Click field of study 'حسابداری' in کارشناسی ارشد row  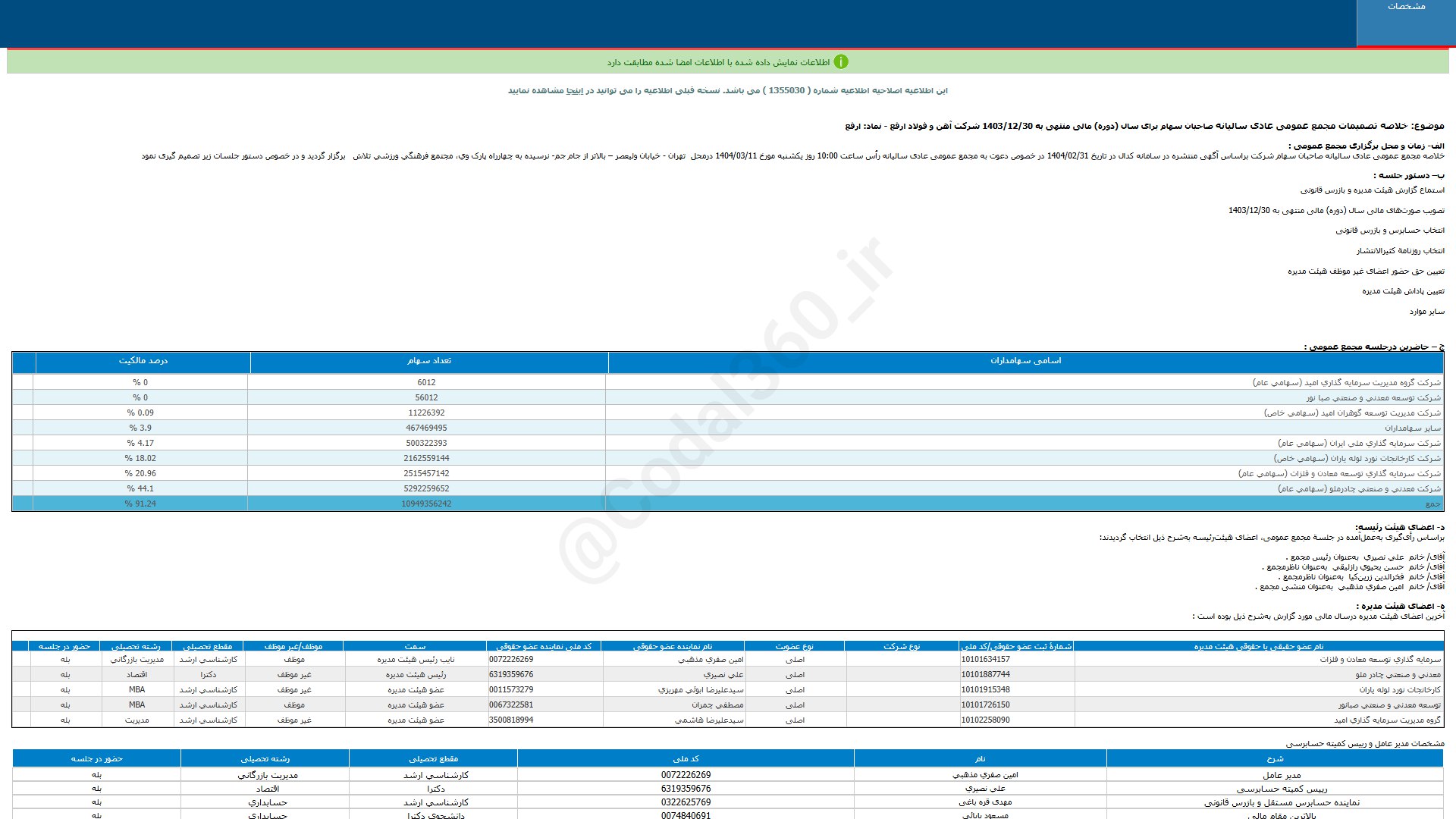(268, 802)
